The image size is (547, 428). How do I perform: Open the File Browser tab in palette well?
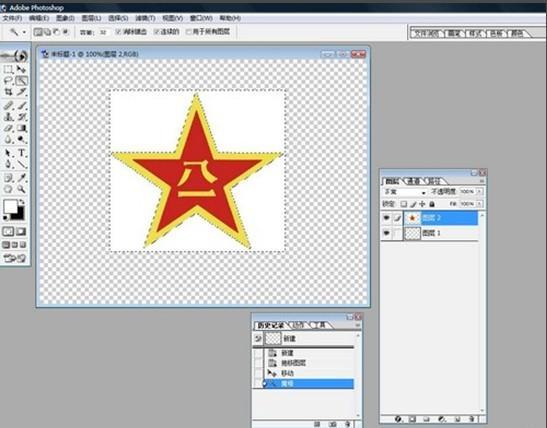click(x=426, y=33)
